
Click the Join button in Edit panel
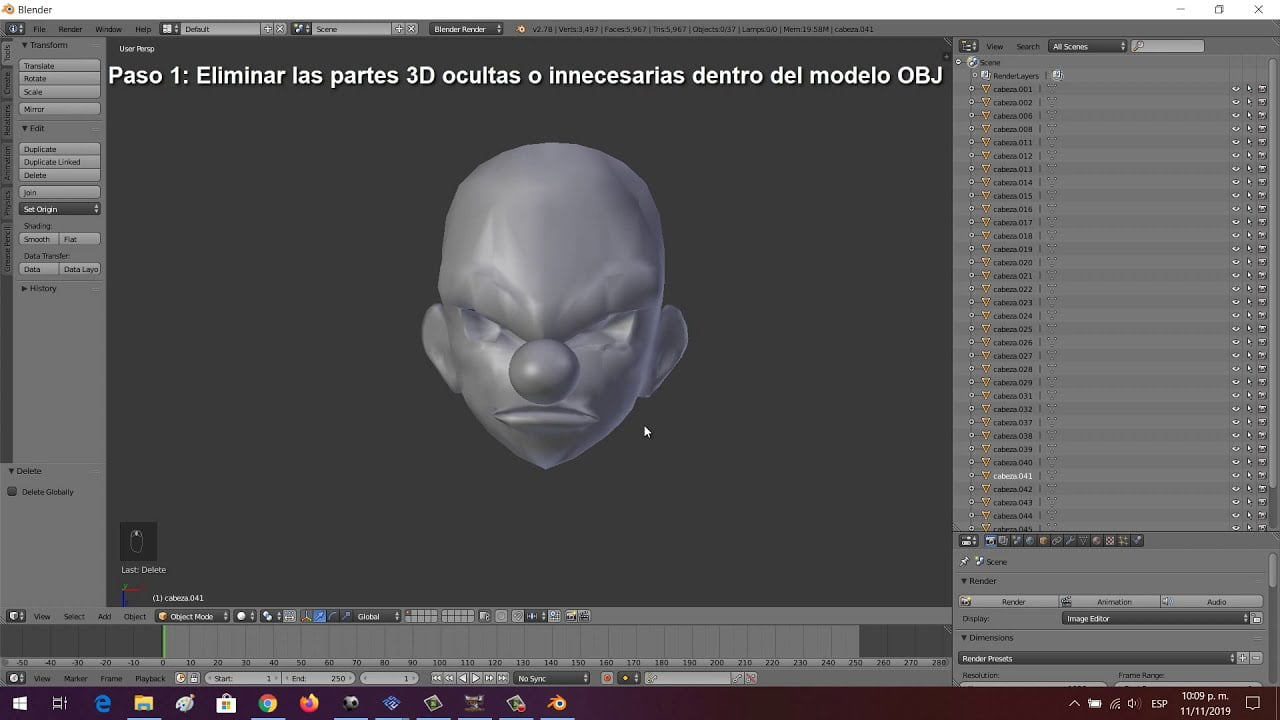[x=60, y=192]
